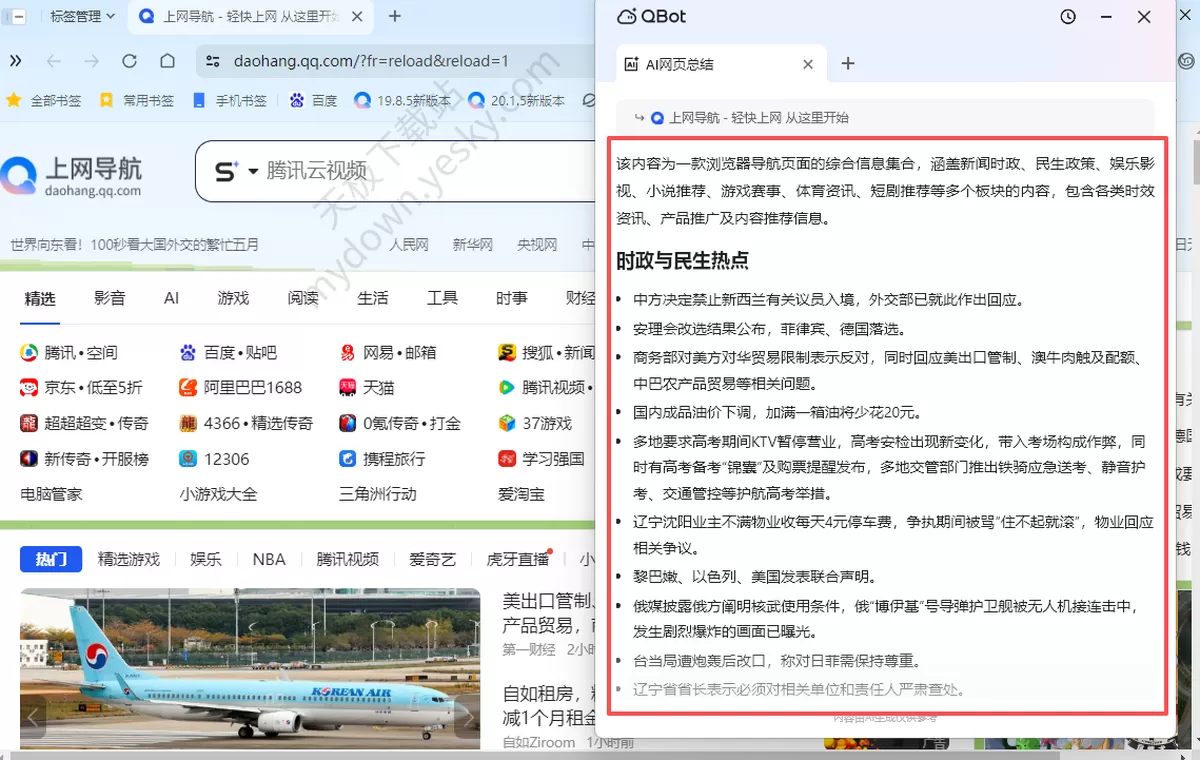This screenshot has height=760, width=1200.
Task: Select the 爱奇艺 news tab
Action: [x=432, y=559]
